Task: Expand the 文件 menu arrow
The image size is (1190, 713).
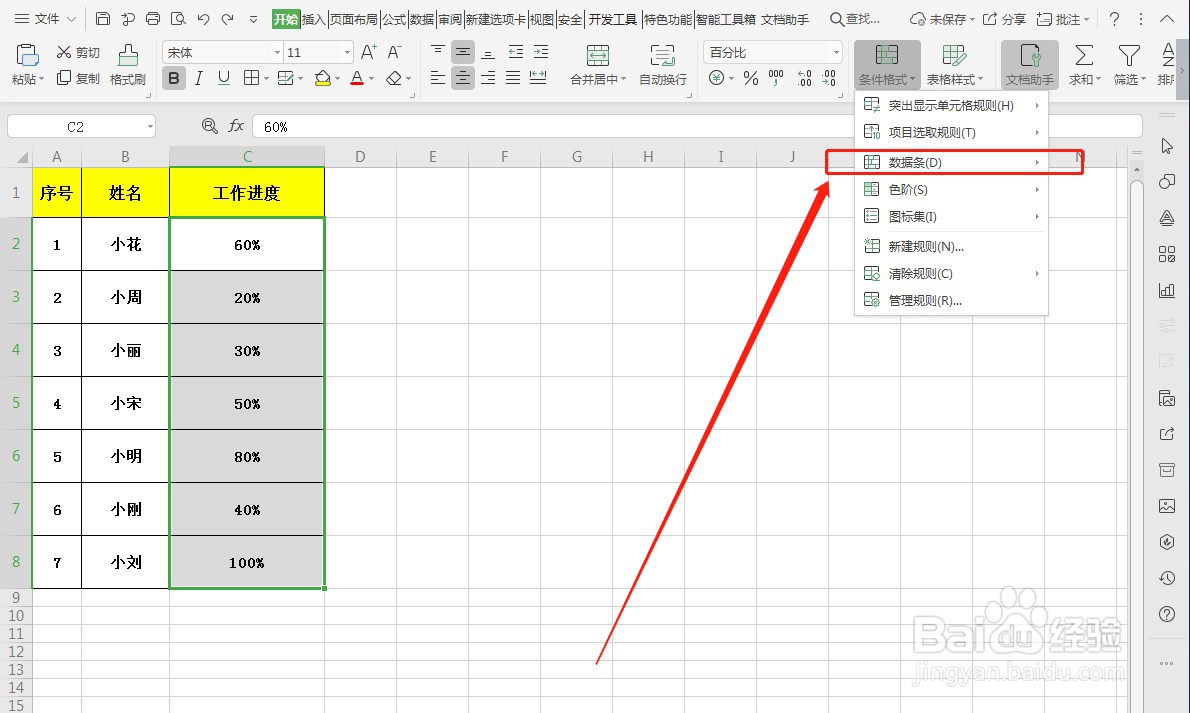Action: coord(71,19)
